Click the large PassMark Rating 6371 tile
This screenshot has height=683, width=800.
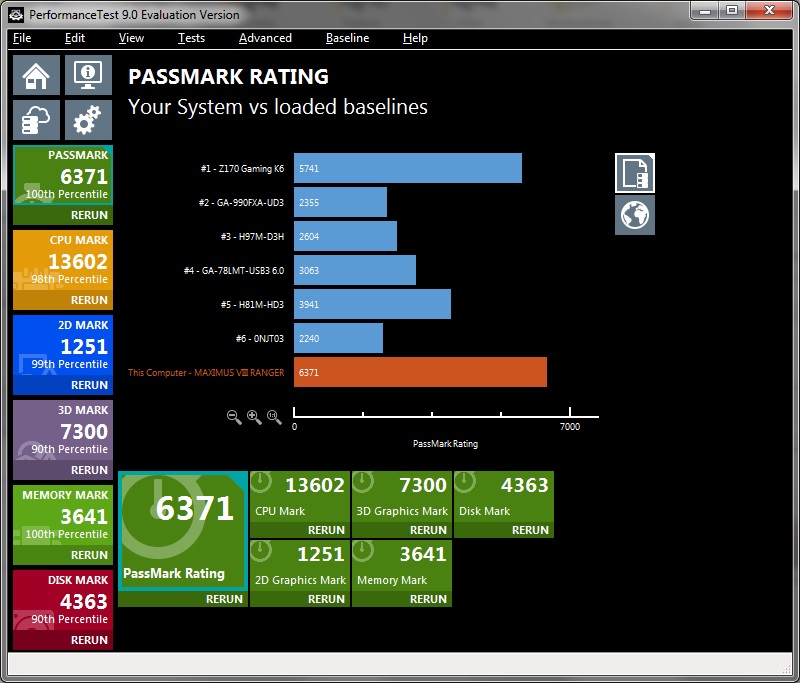tap(183, 530)
